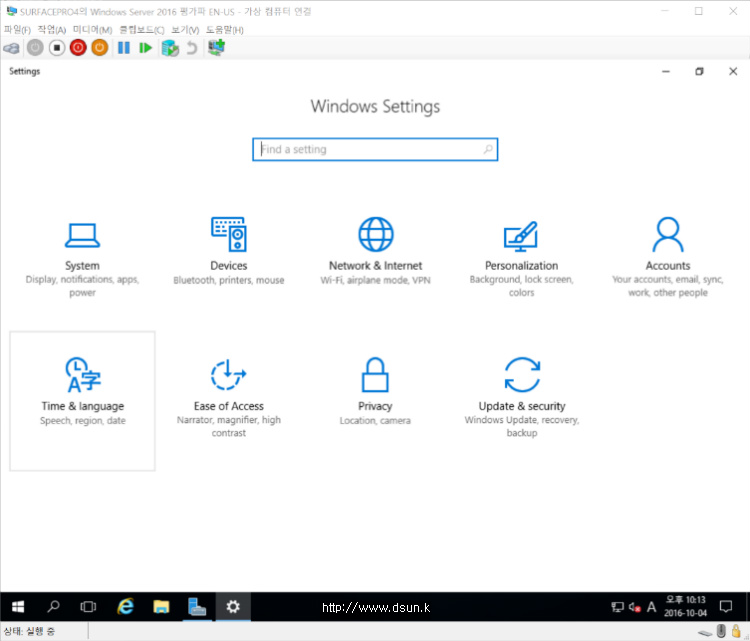
Task: Open the Windows Start menu
Action: (x=18, y=607)
